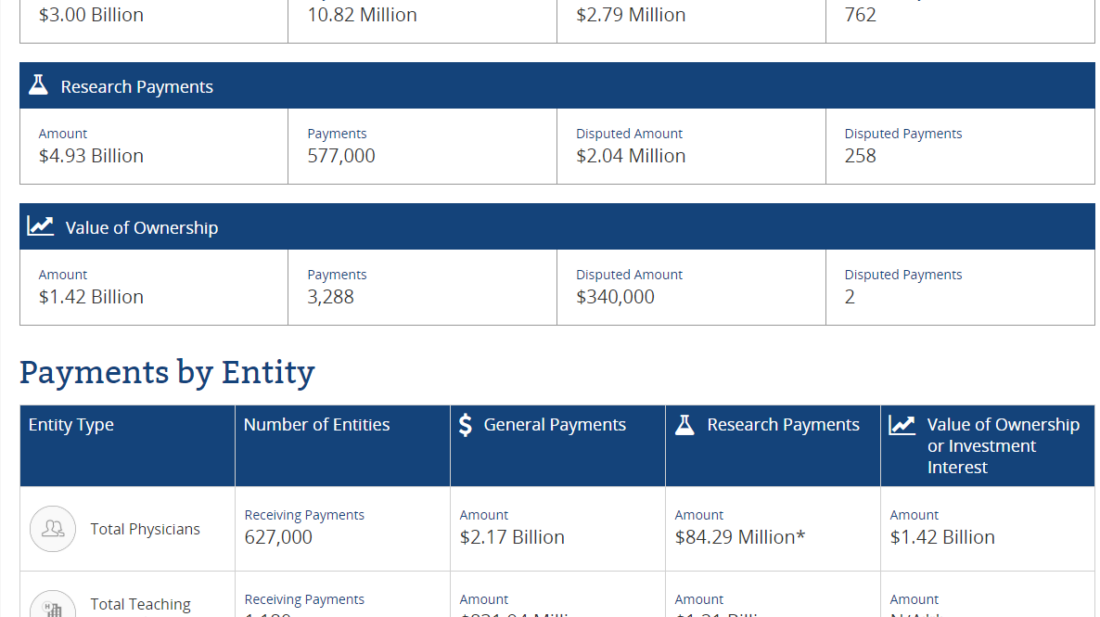Sort by the Number of Entities column
The height and width of the screenshot is (617, 1100).
316,424
